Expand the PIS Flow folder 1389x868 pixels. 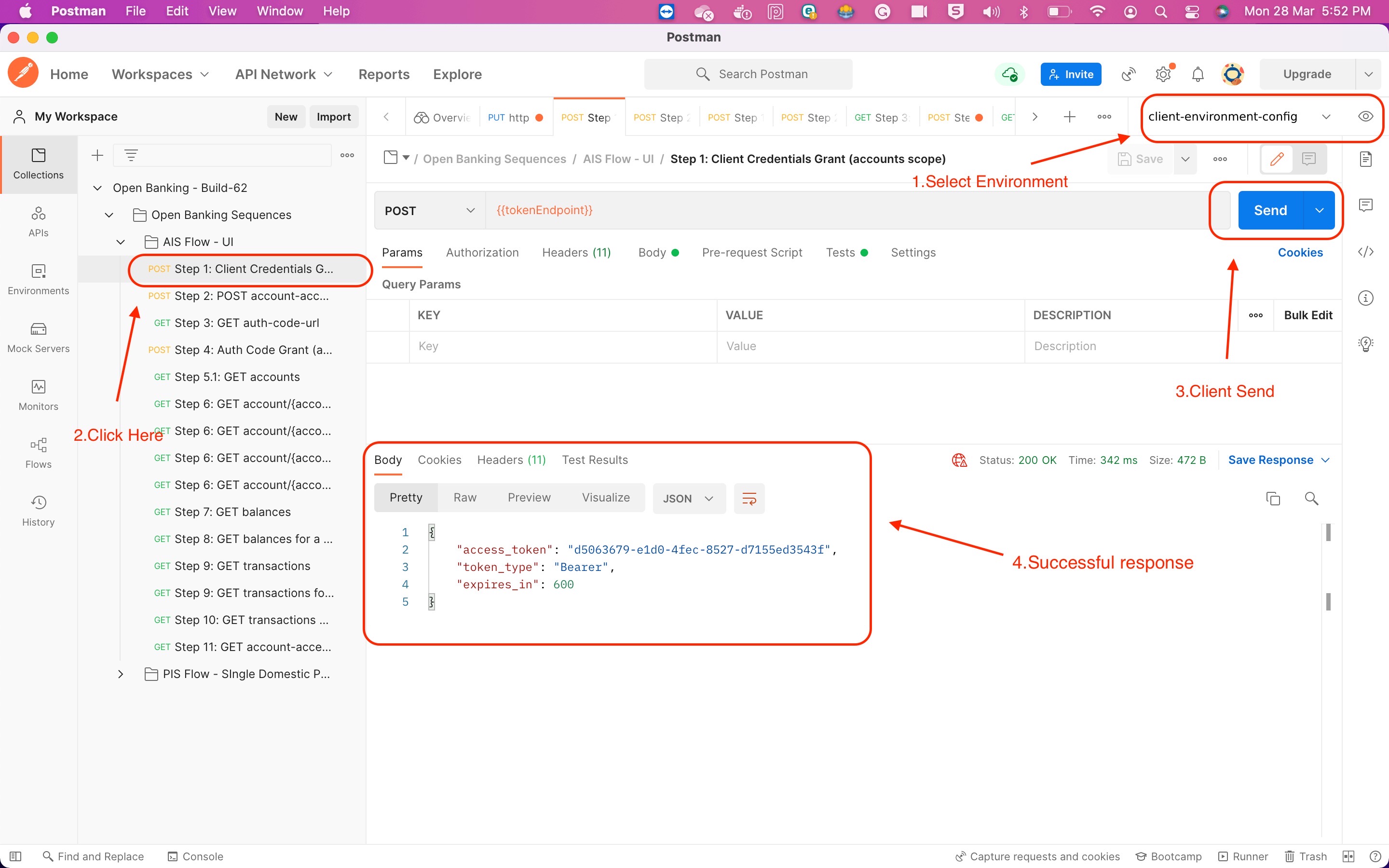click(x=121, y=674)
